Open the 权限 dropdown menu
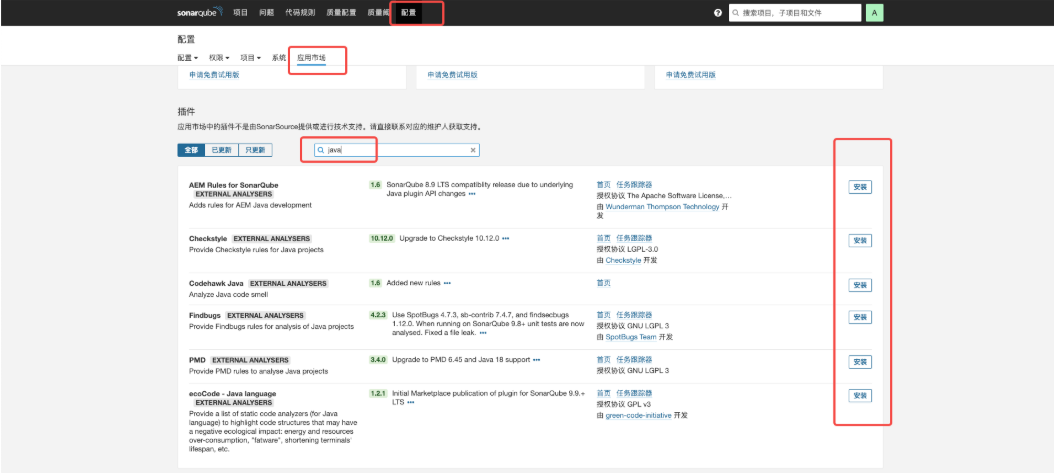This screenshot has height=473, width=1054. (219, 58)
